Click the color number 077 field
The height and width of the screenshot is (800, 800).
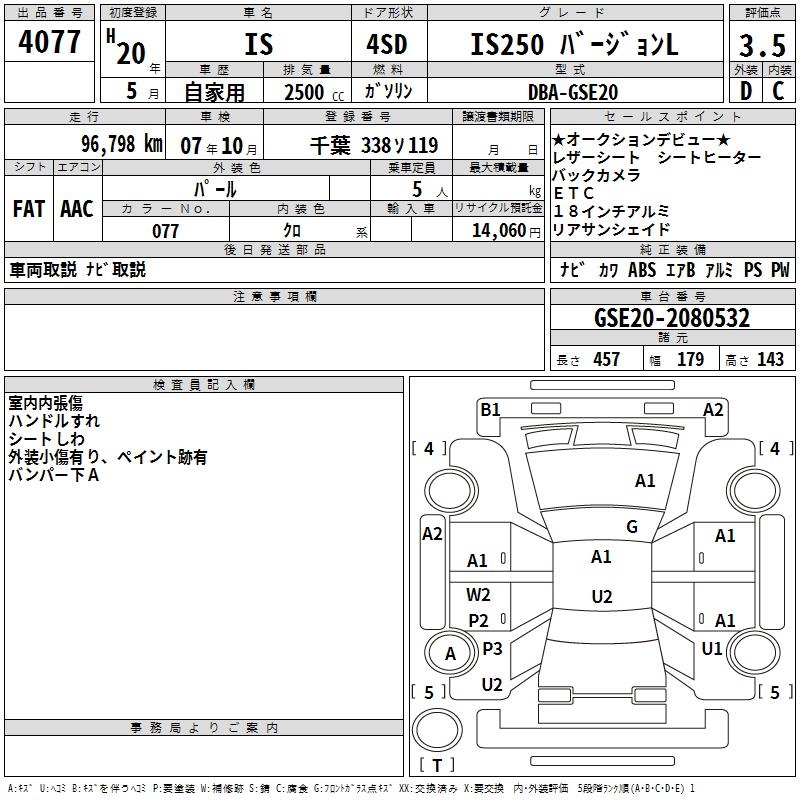click(165, 231)
